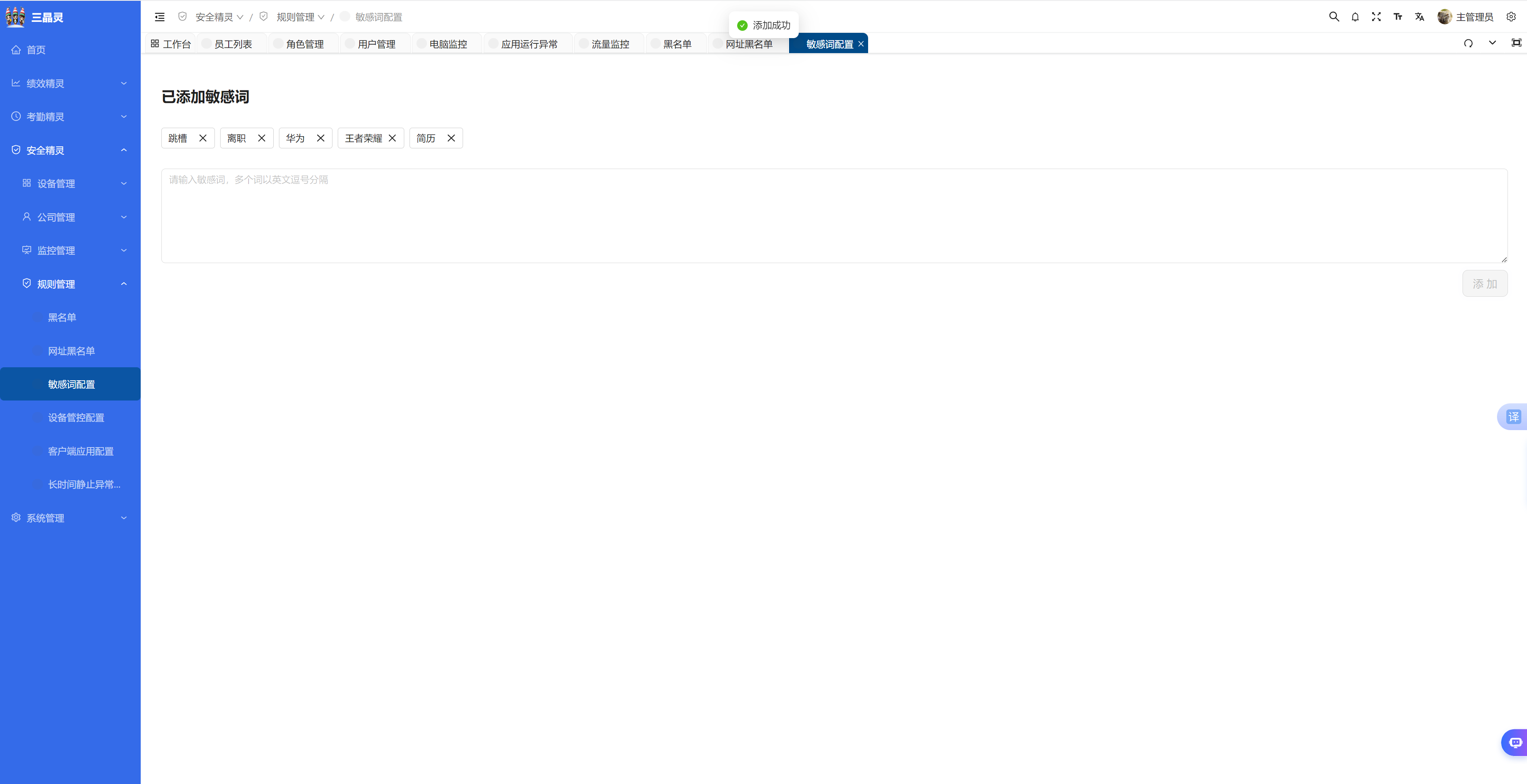This screenshot has height=784, width=1527.
Task: Open tab list dropdown chevron
Action: pyautogui.click(x=1493, y=43)
